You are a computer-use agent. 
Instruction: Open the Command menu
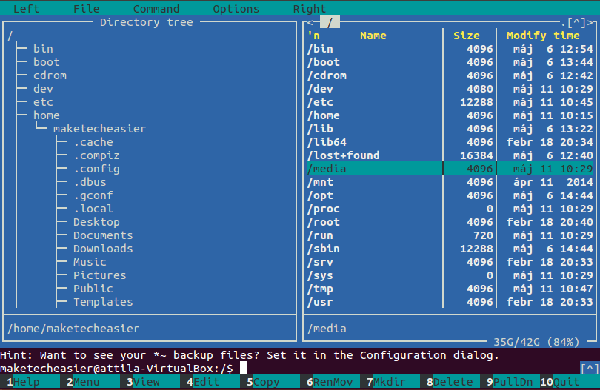156,8
